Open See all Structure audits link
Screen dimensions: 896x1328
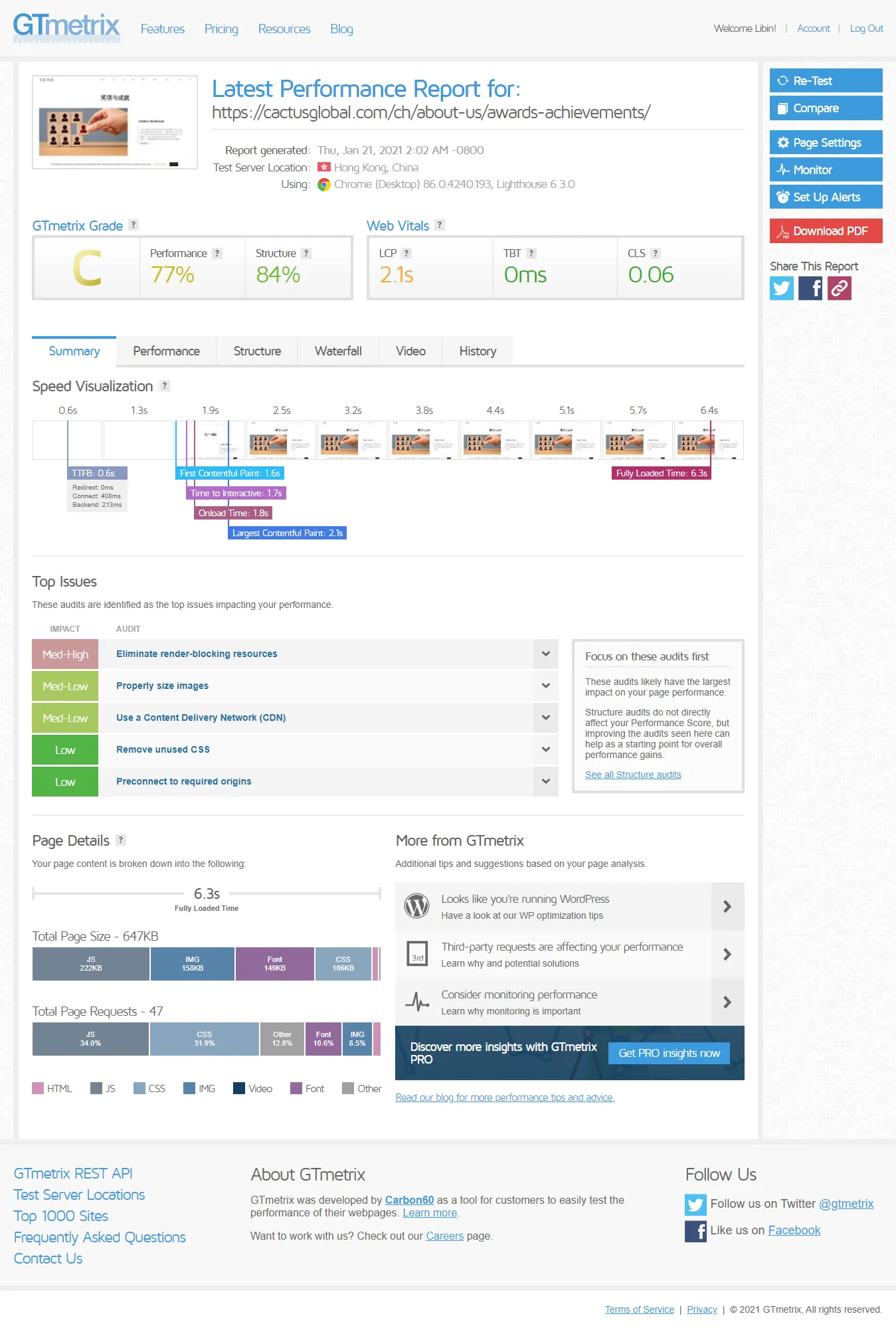click(633, 775)
